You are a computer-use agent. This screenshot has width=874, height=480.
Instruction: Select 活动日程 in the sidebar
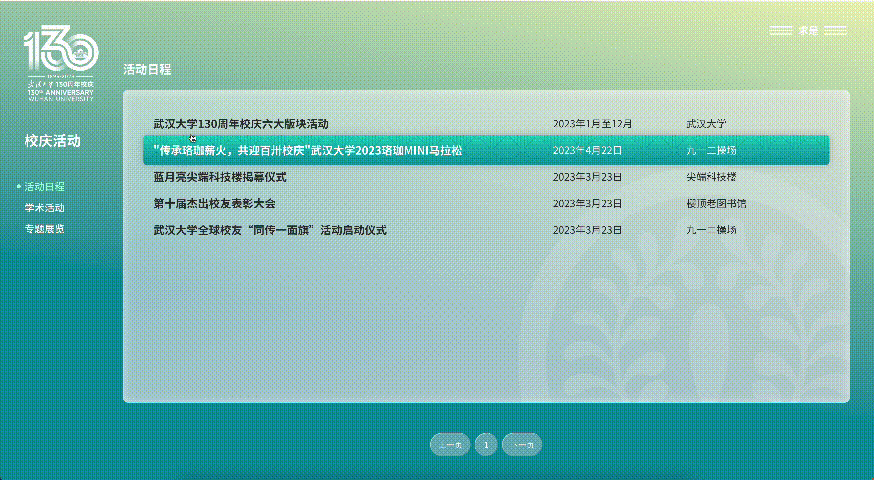[45, 187]
